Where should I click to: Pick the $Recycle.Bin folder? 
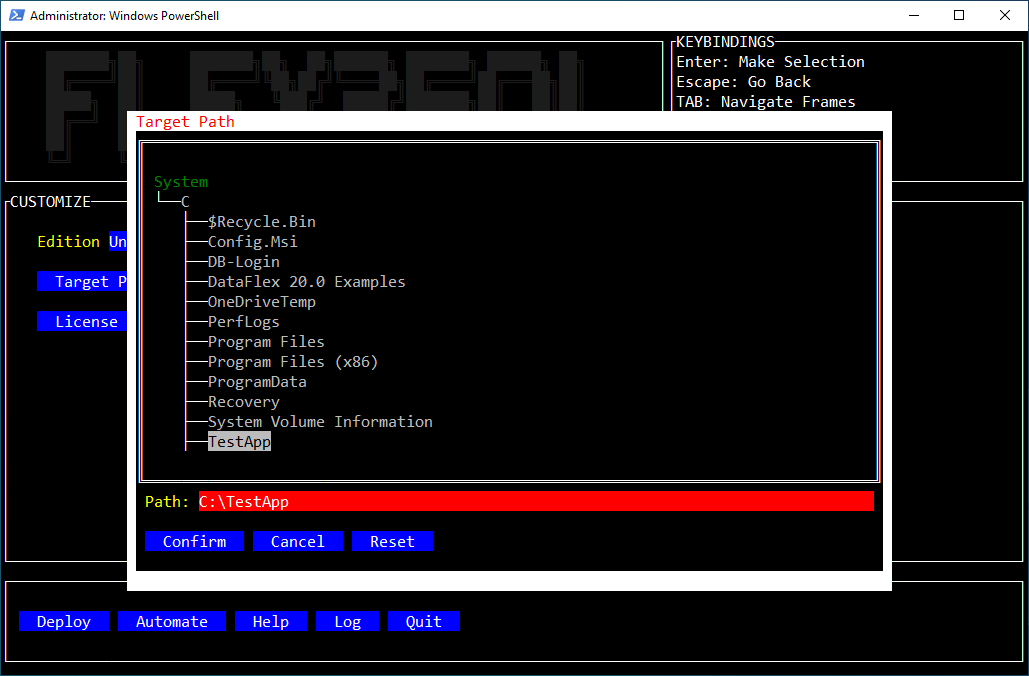pos(261,222)
